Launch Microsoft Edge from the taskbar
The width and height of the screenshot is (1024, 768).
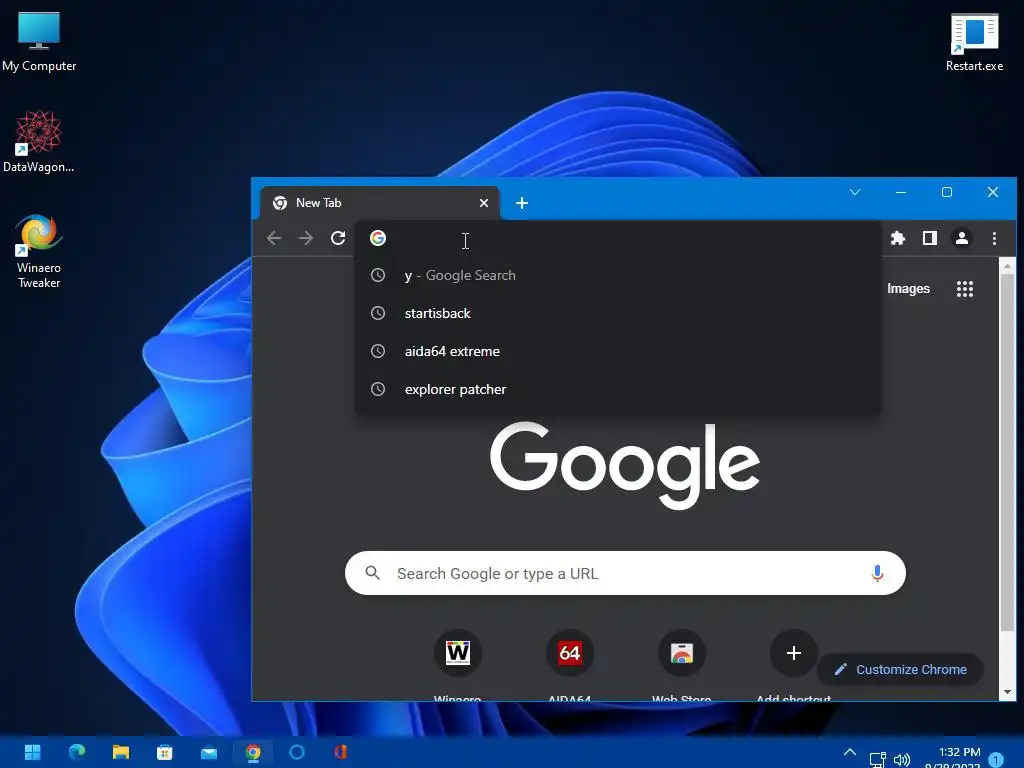click(77, 752)
